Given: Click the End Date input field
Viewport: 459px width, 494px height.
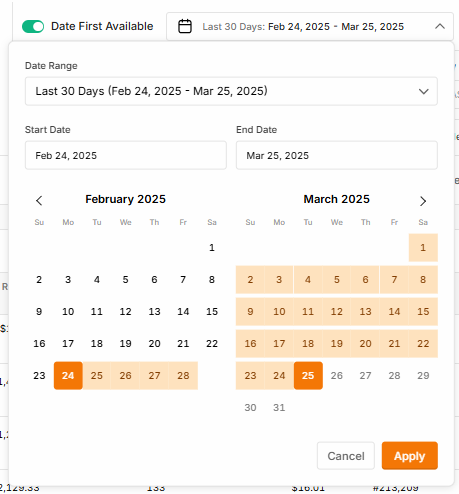Looking at the screenshot, I should (337, 155).
